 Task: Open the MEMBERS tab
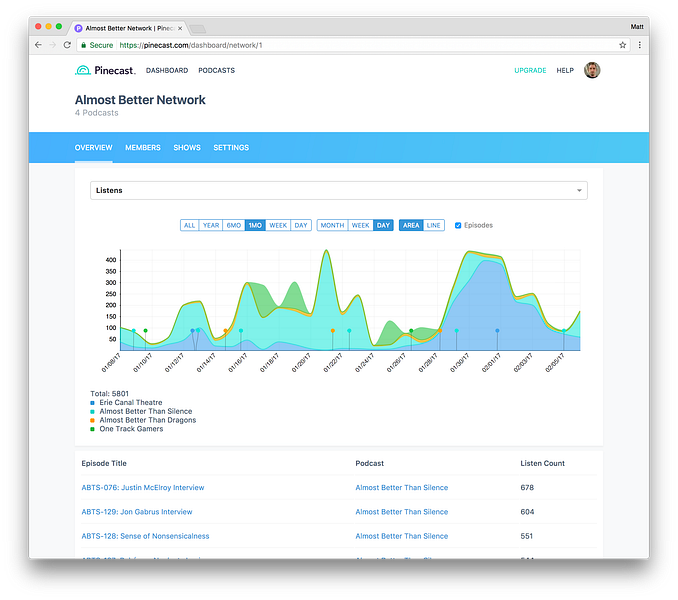point(143,148)
